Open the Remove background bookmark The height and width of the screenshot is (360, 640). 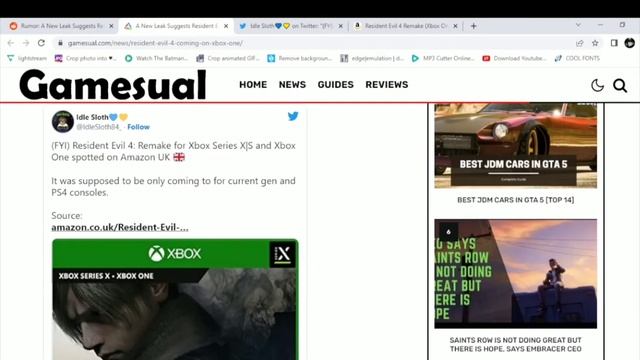click(x=300, y=58)
